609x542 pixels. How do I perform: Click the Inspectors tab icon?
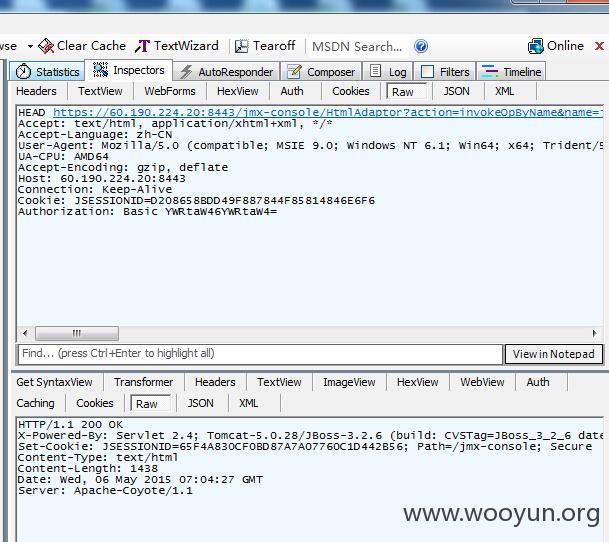(100, 70)
